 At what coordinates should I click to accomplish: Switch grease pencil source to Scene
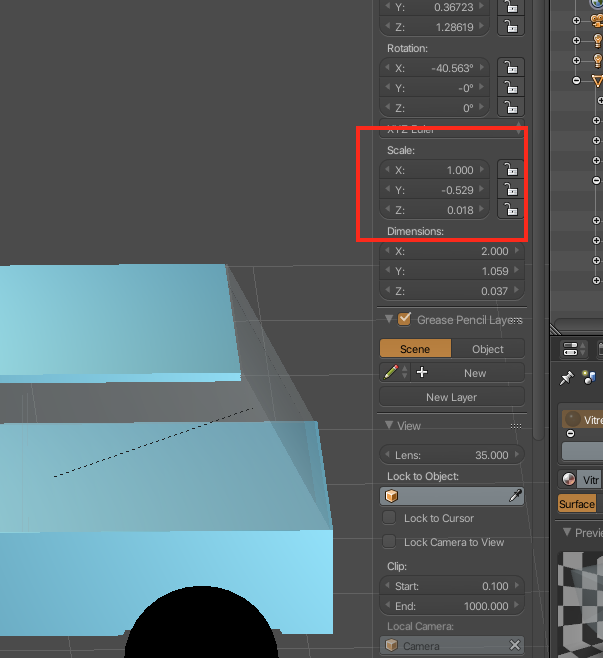tap(415, 349)
